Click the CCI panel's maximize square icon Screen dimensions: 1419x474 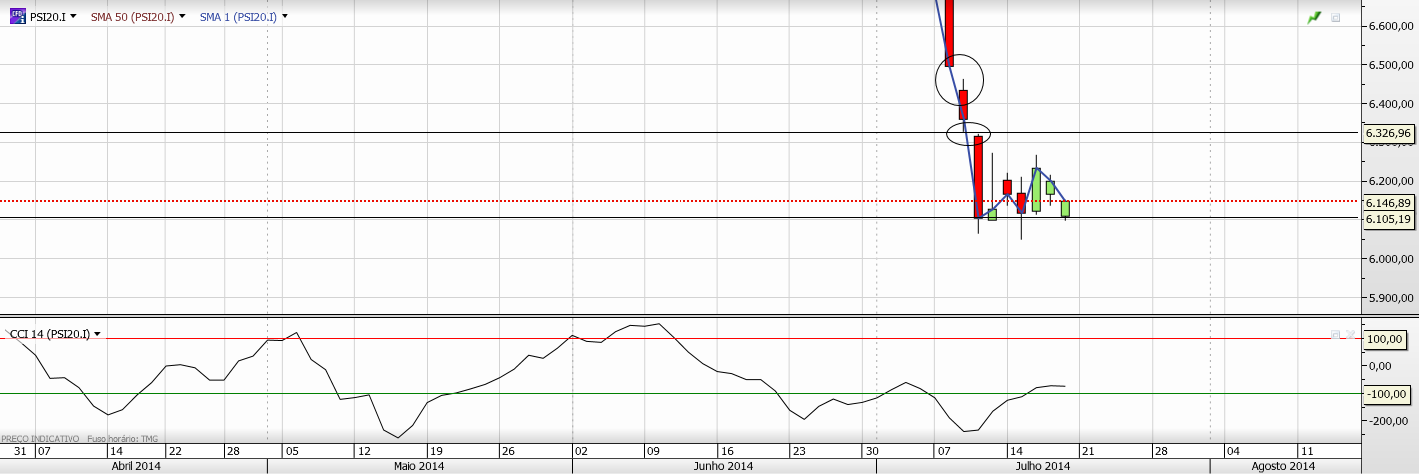(x=1335, y=335)
